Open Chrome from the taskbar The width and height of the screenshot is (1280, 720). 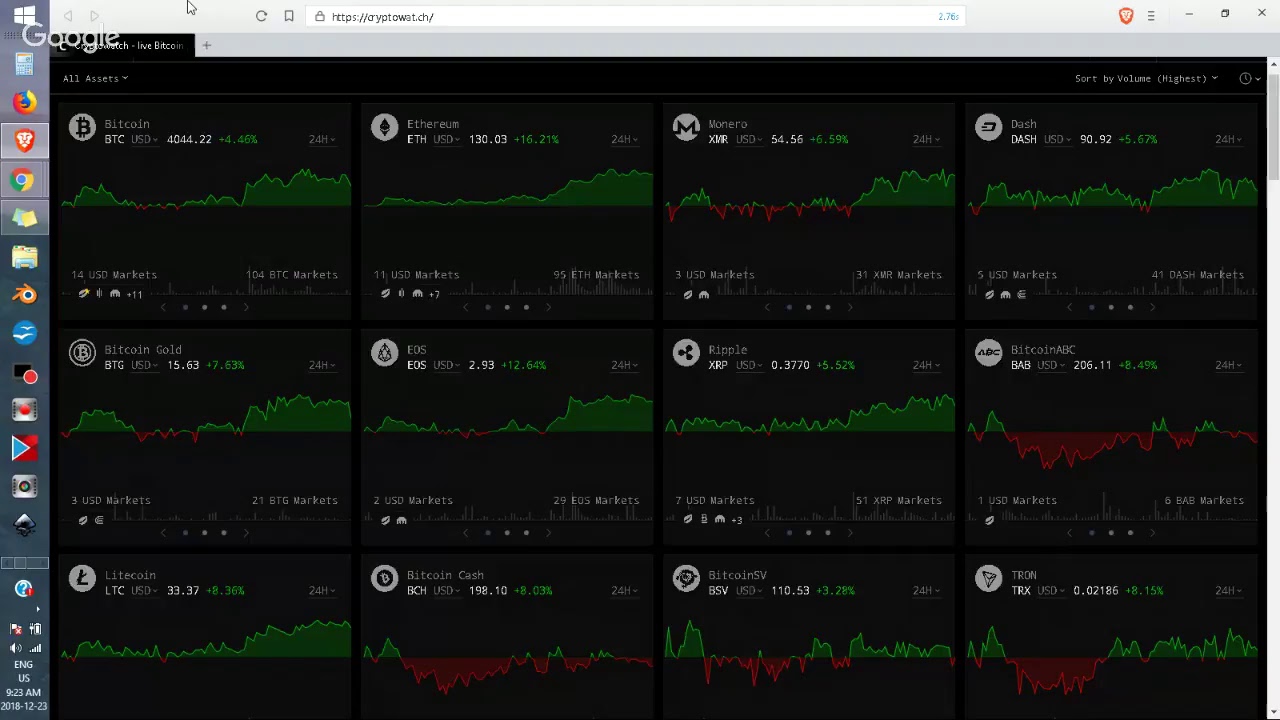pos(24,180)
